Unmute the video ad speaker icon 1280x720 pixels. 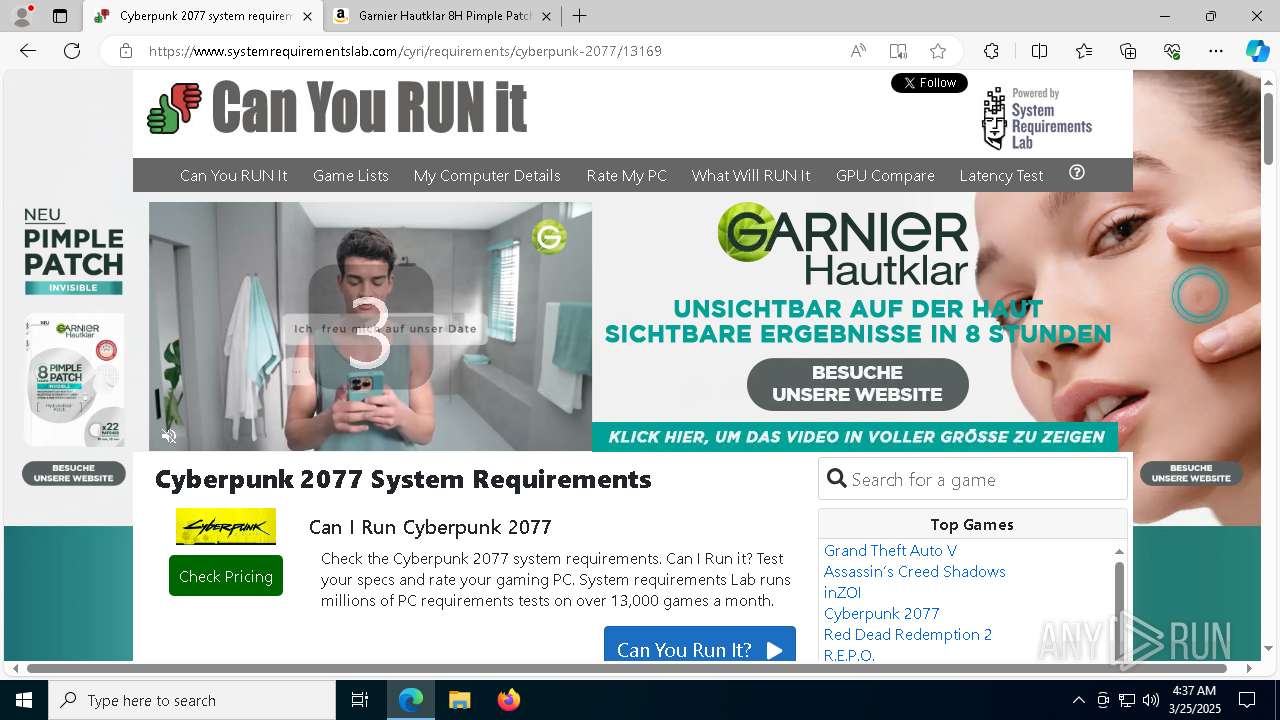(170, 436)
